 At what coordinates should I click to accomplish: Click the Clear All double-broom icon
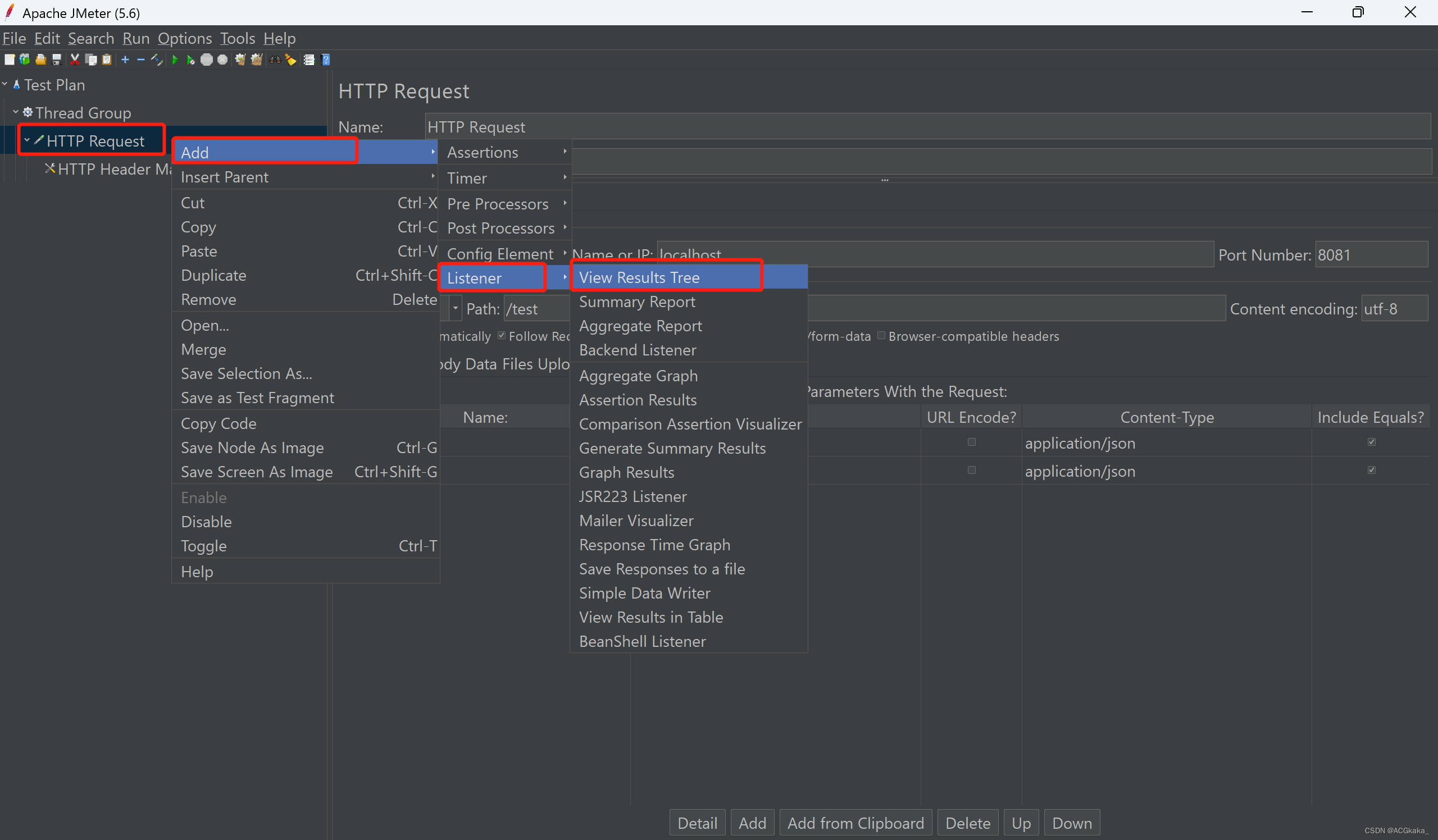(x=256, y=60)
